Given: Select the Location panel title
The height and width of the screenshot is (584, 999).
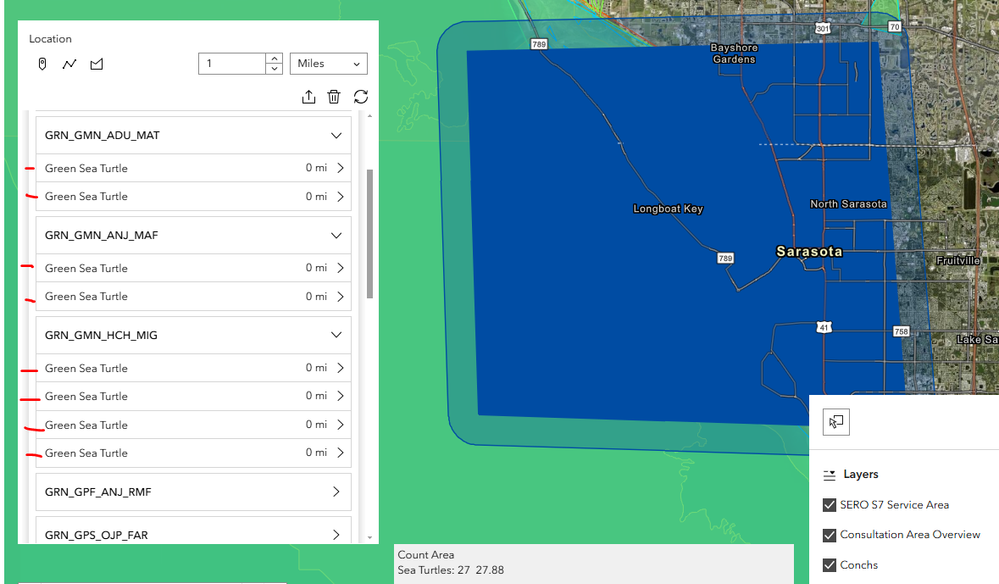Looking at the screenshot, I should (x=50, y=38).
